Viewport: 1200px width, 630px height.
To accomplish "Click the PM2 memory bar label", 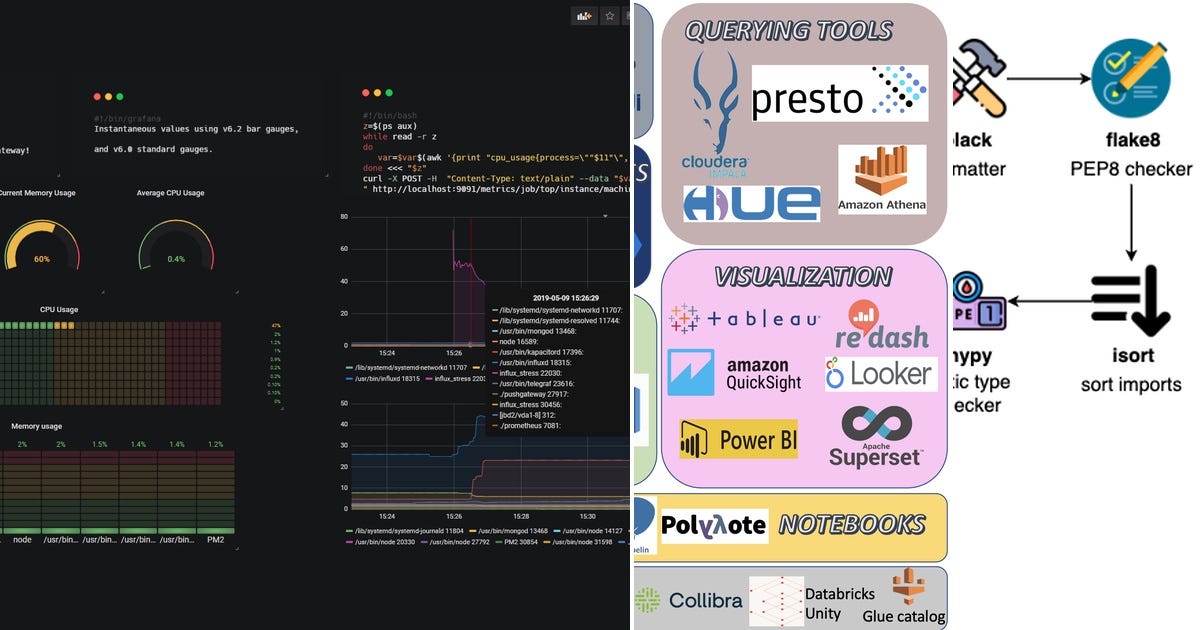I will click(215, 539).
